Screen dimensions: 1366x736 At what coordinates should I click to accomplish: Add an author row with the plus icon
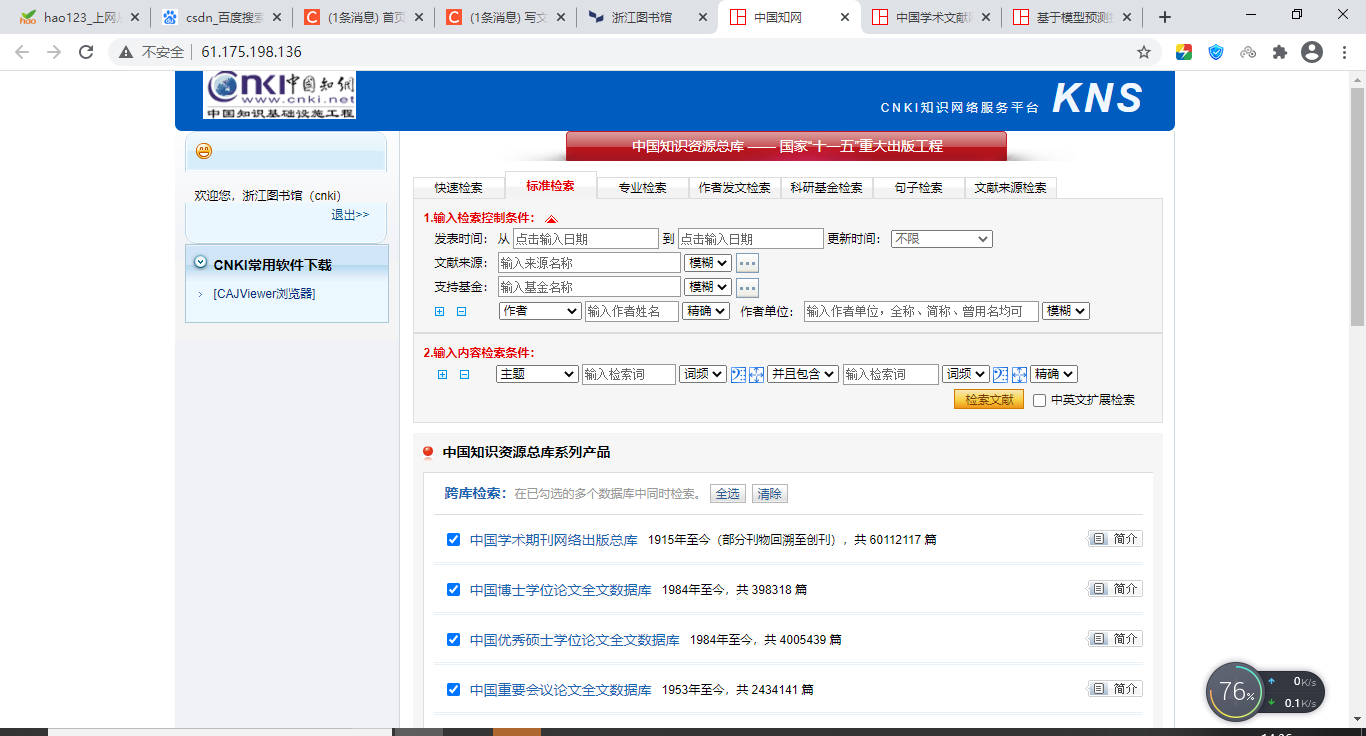pos(439,312)
